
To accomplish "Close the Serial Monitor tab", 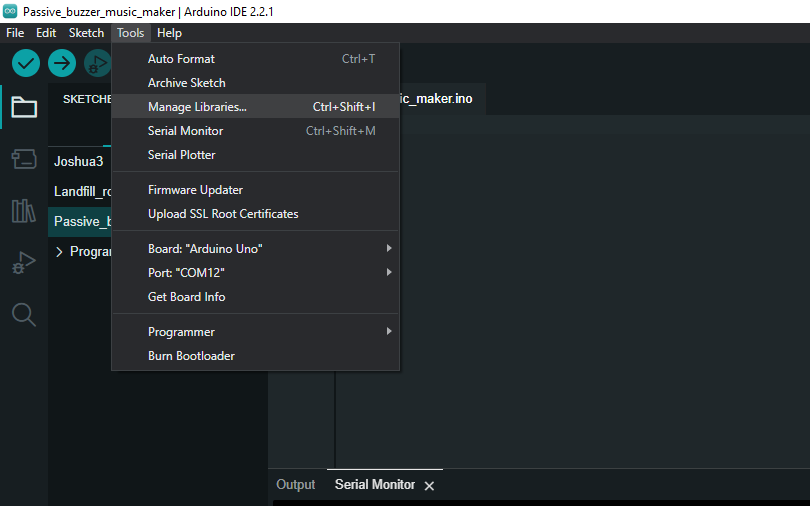I will click(x=429, y=486).
